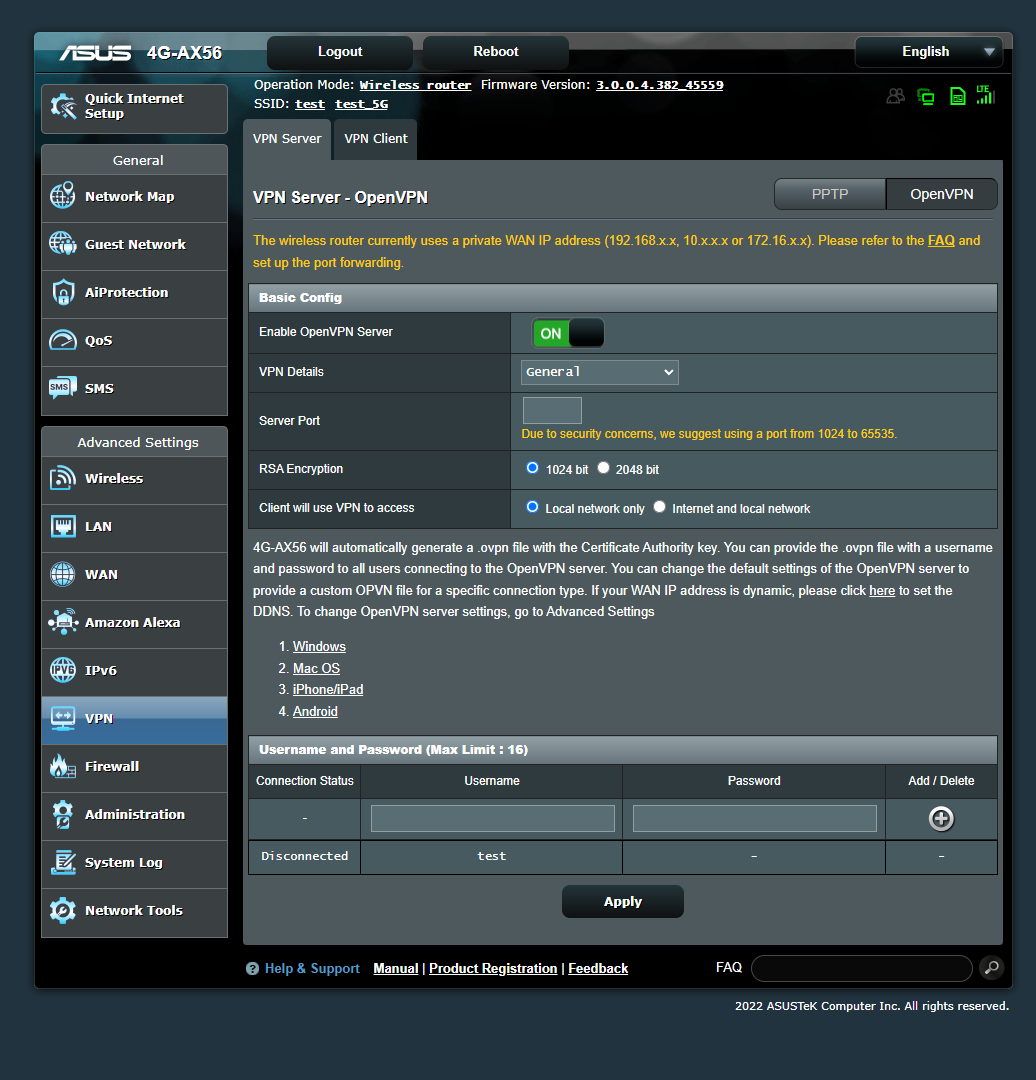The width and height of the screenshot is (1036, 1080).
Task: Switch to the VPN Client tab
Action: [x=375, y=138]
